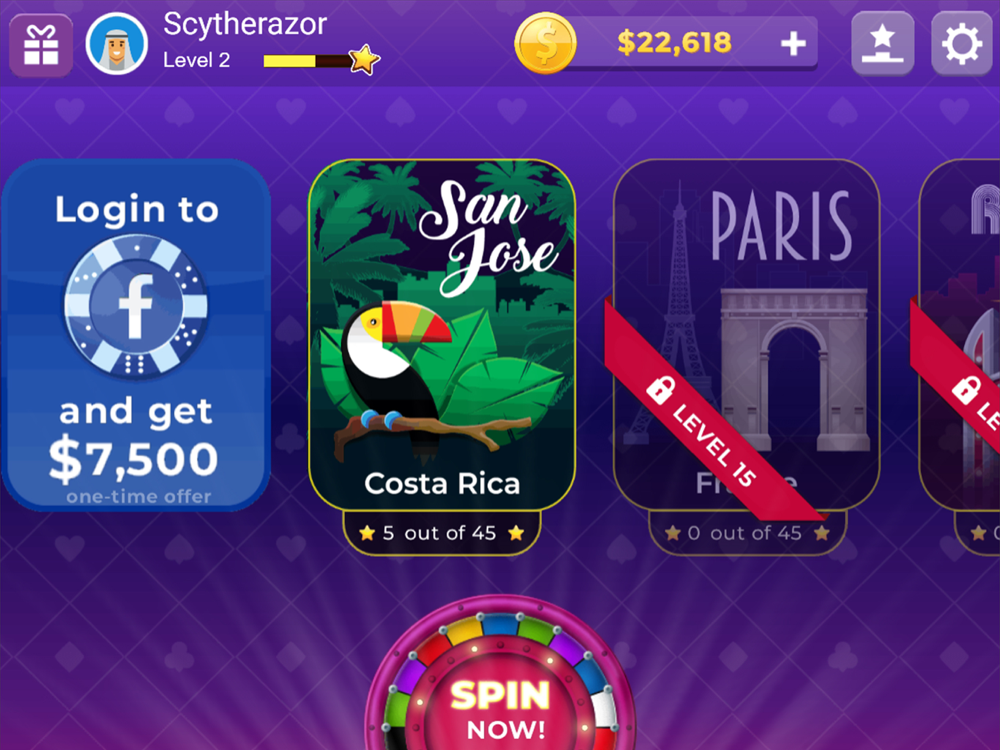Open the gift box rewards icon
Screen dimensions: 1000x750
tap(41, 45)
